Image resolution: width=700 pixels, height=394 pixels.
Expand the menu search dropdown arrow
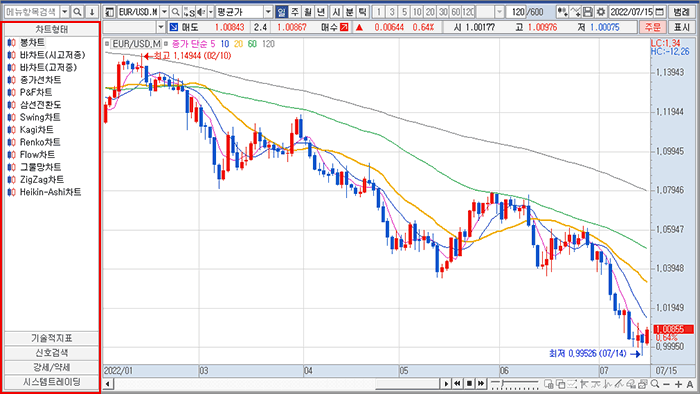(x=65, y=12)
